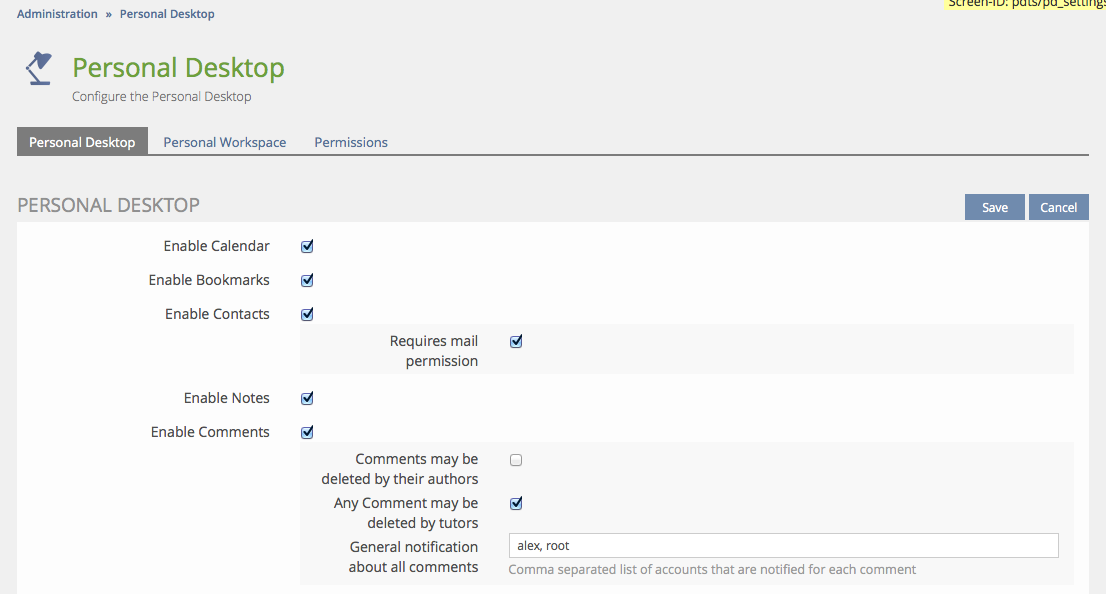This screenshot has width=1106, height=594.
Task: Uncheck the Enable Bookmarks checkbox
Action: pos(307,280)
